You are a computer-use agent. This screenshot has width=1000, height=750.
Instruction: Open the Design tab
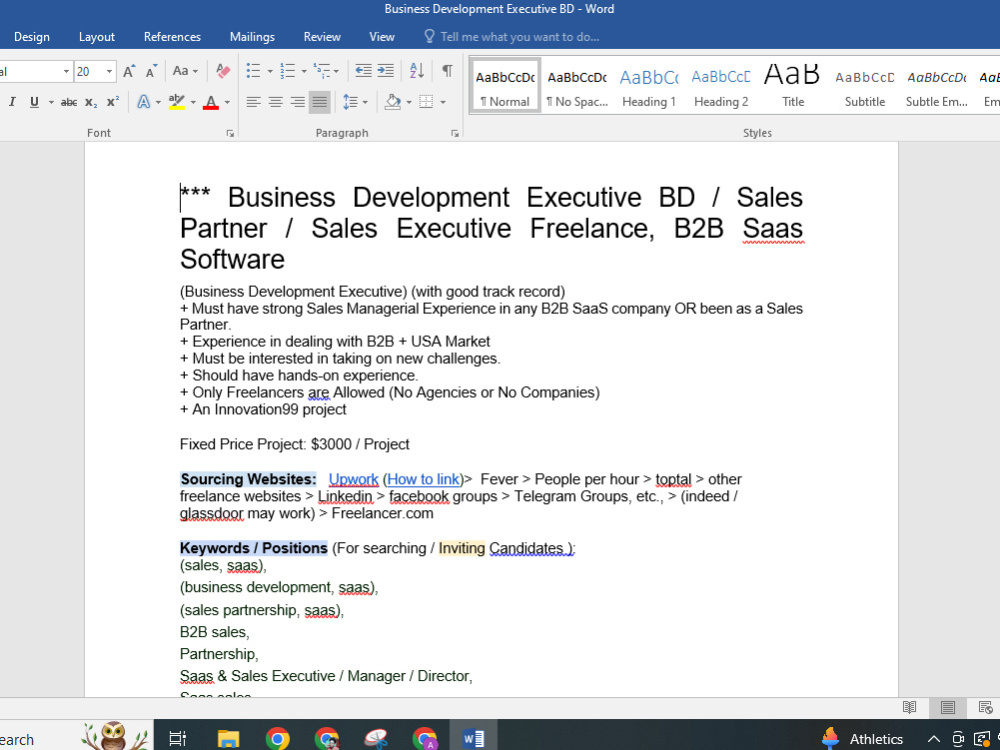pyautogui.click(x=32, y=37)
